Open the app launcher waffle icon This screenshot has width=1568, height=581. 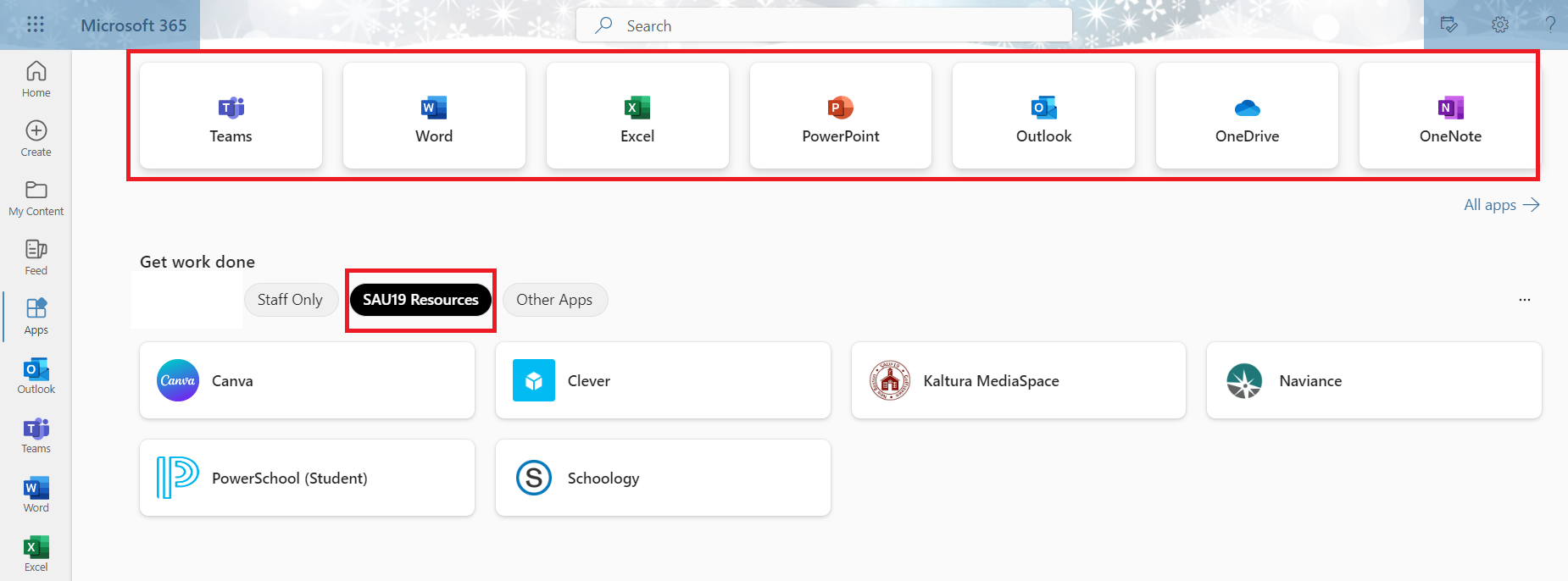pyautogui.click(x=36, y=25)
